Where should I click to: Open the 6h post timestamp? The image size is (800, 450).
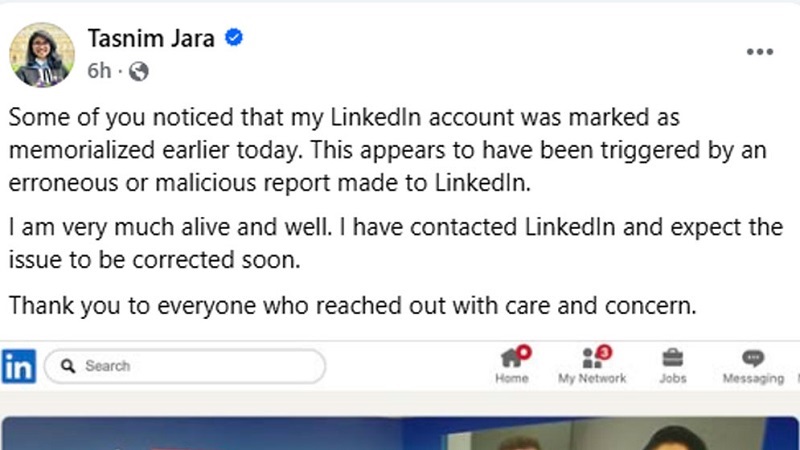click(98, 71)
